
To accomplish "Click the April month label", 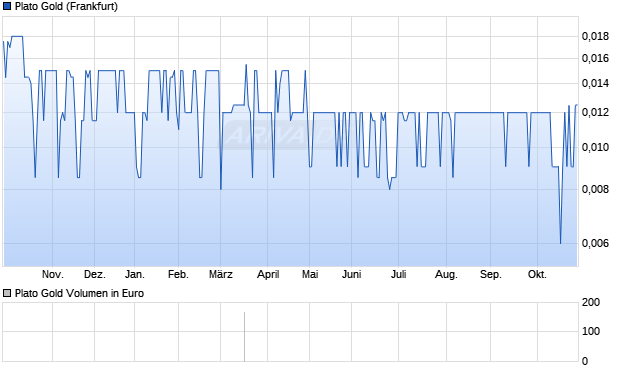I will coord(268,274).
